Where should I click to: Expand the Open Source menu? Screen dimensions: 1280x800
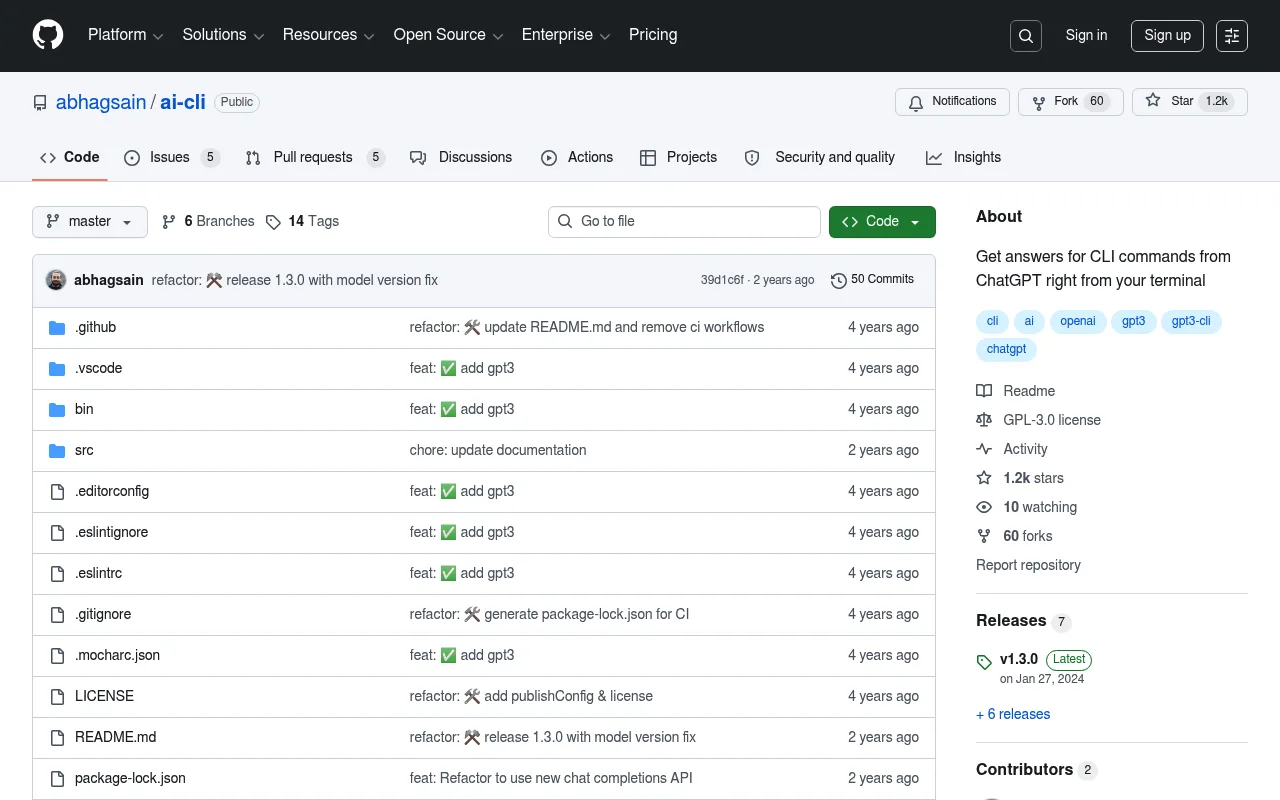click(449, 35)
